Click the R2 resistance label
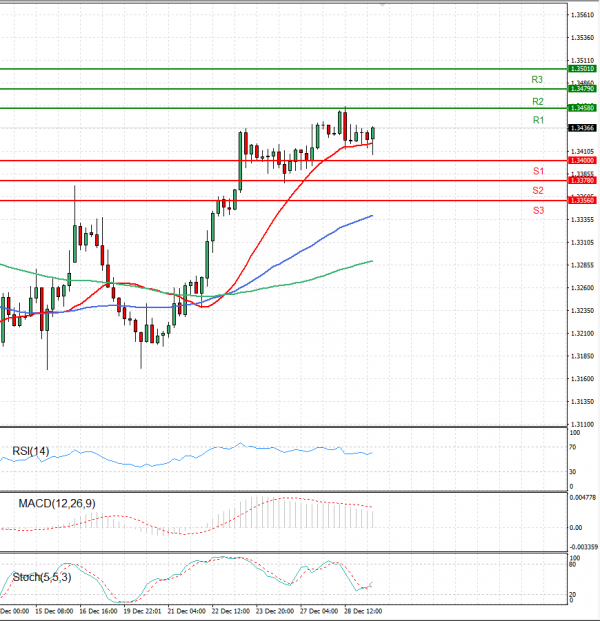 click(x=537, y=102)
